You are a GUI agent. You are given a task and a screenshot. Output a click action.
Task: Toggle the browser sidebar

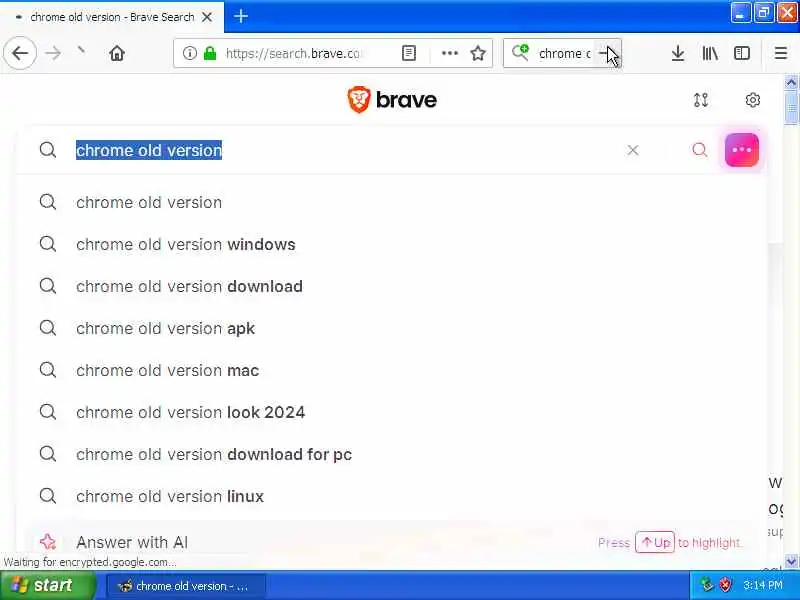click(741, 53)
